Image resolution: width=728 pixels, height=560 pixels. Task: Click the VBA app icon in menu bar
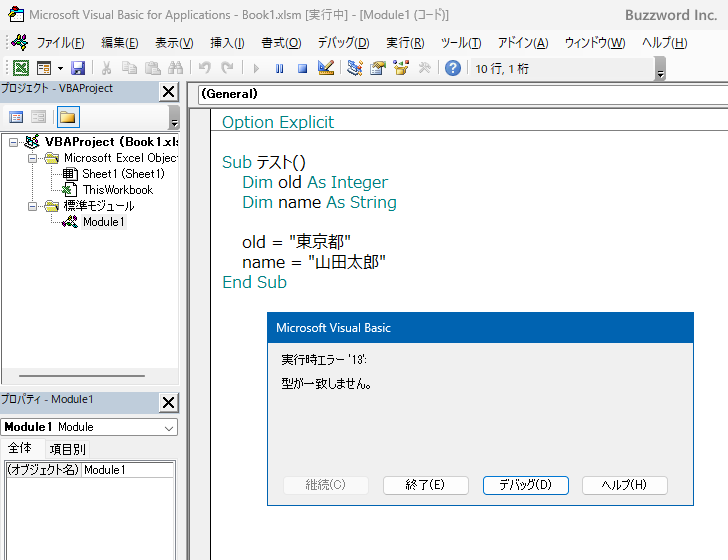20,43
